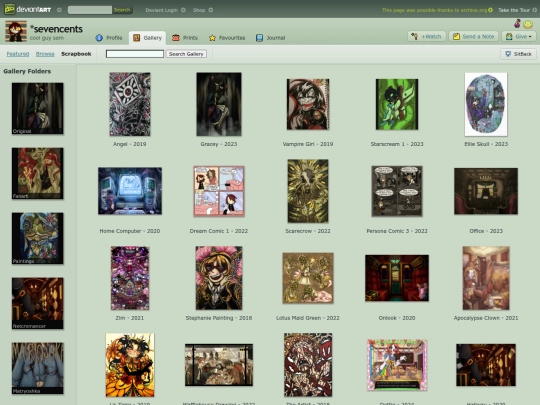Viewport: 540px width, 405px height.
Task: Open the Netcromancer gallery folder
Action: point(38,303)
